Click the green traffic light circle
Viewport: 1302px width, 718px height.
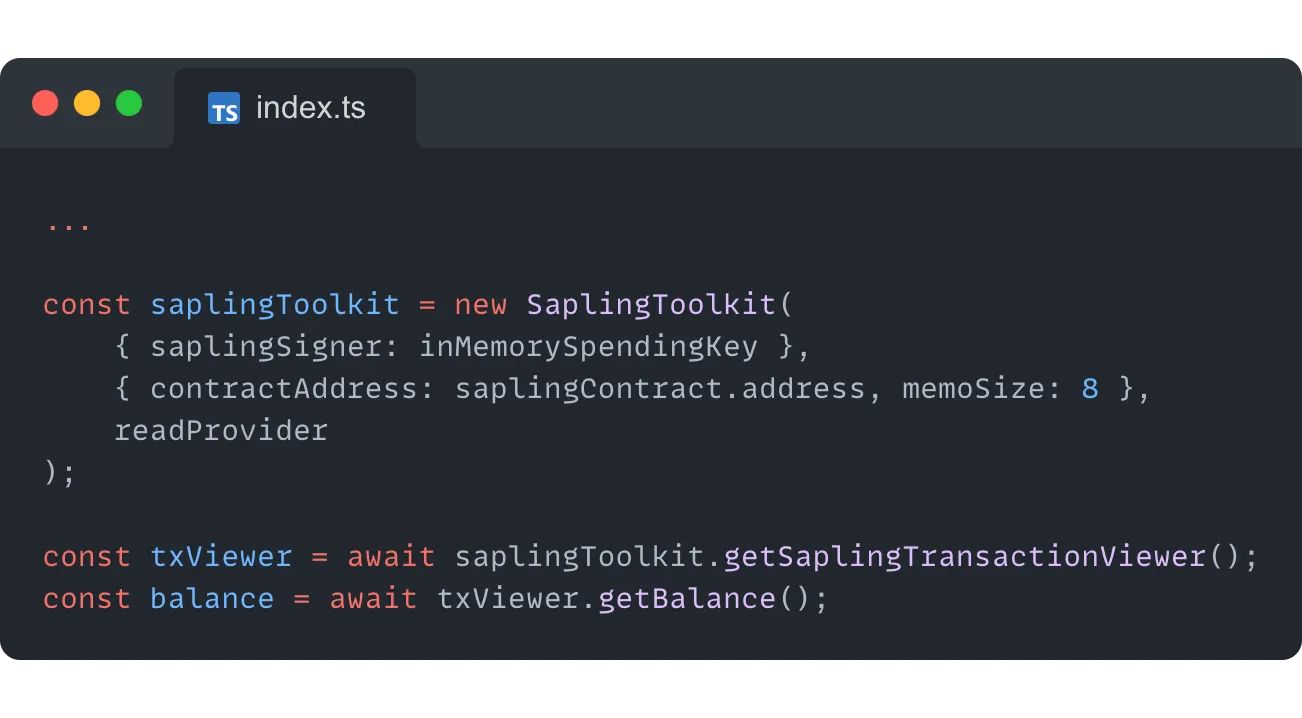(x=129, y=103)
